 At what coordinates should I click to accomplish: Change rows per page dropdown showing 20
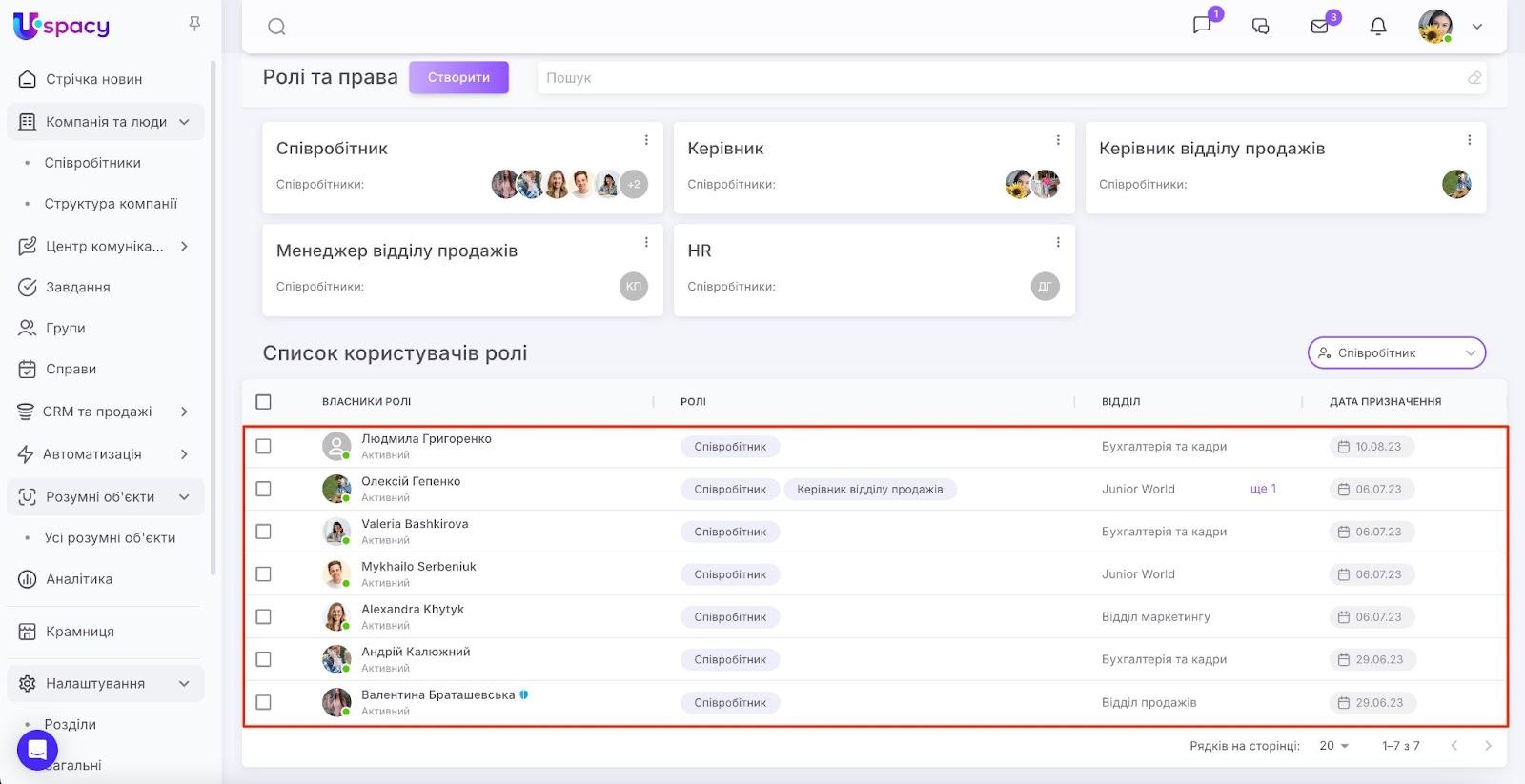click(1333, 746)
